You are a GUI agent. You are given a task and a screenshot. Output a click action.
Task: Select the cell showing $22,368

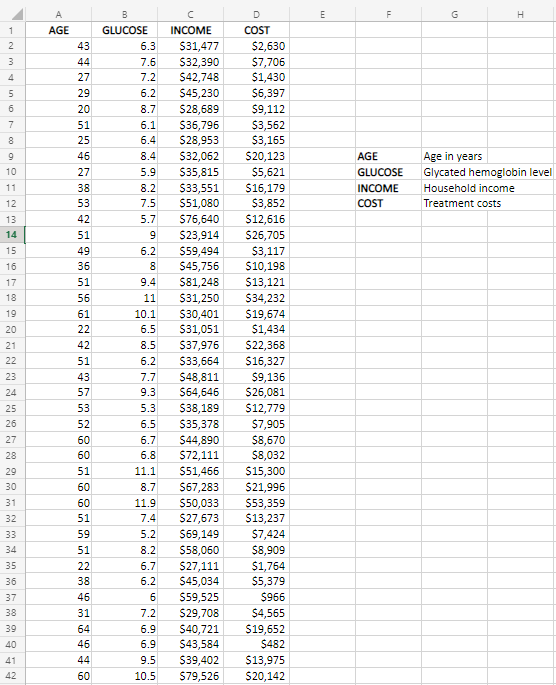[x=256, y=345]
